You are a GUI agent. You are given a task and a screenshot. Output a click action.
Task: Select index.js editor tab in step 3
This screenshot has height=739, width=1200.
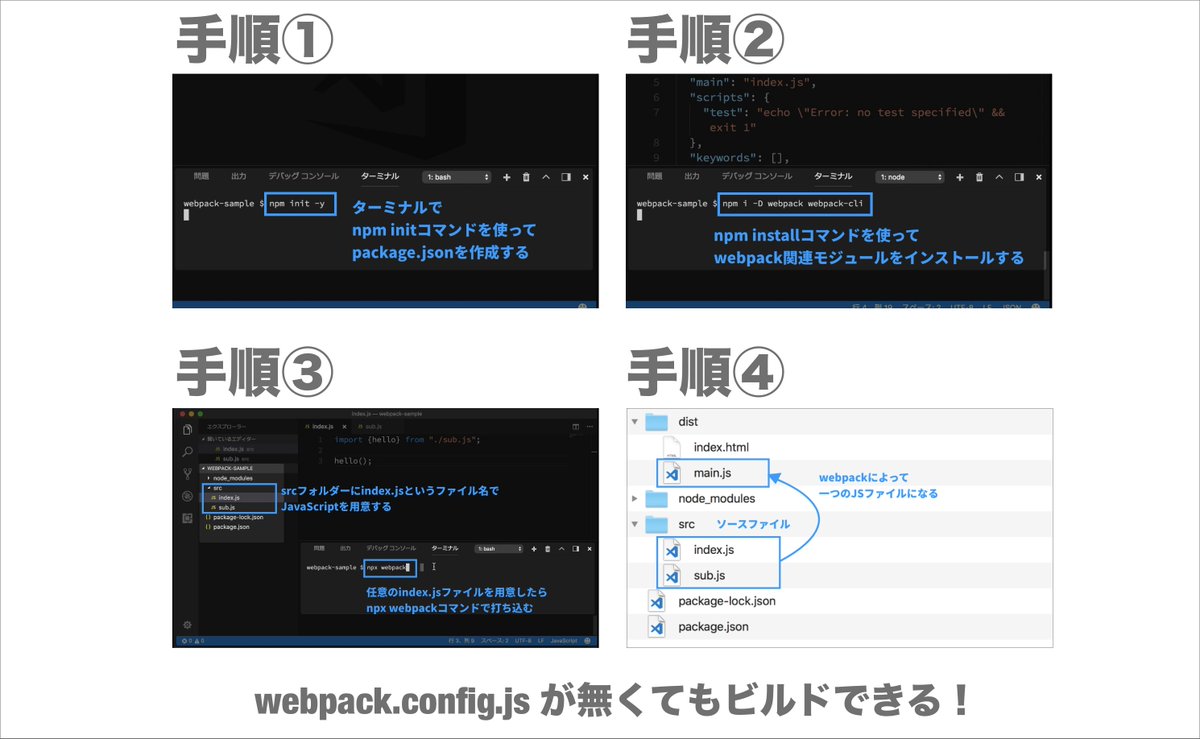tap(325, 427)
